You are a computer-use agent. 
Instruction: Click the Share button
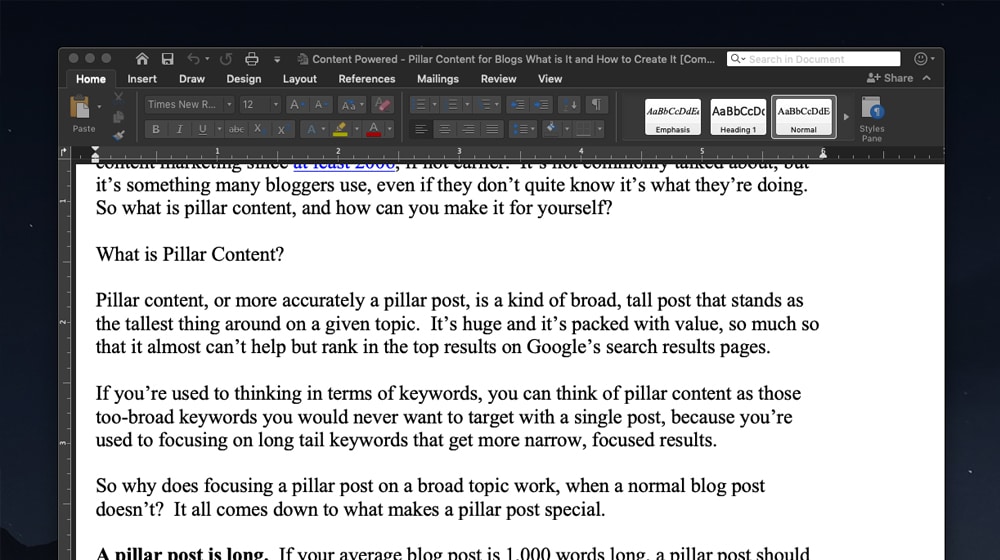tap(891, 78)
